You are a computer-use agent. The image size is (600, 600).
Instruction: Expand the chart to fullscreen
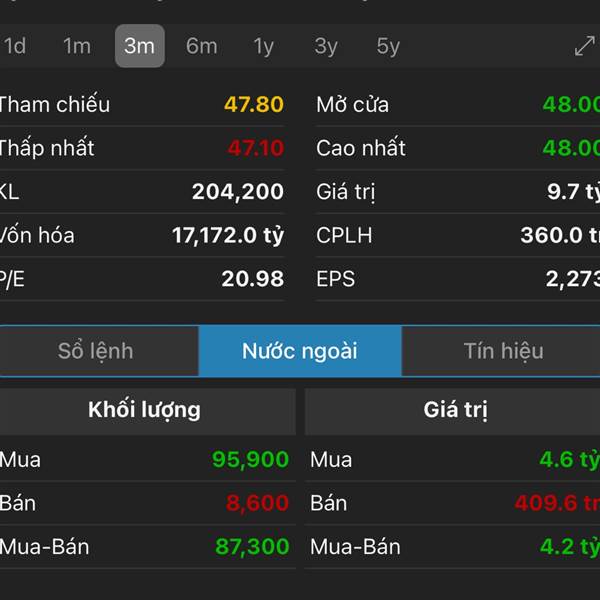584,46
